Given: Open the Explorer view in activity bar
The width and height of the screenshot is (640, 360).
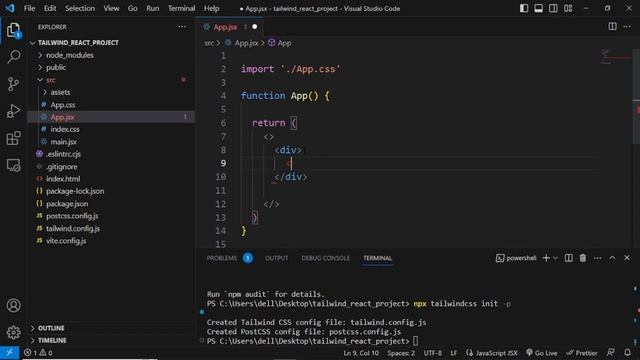Looking at the screenshot, I should (13, 31).
